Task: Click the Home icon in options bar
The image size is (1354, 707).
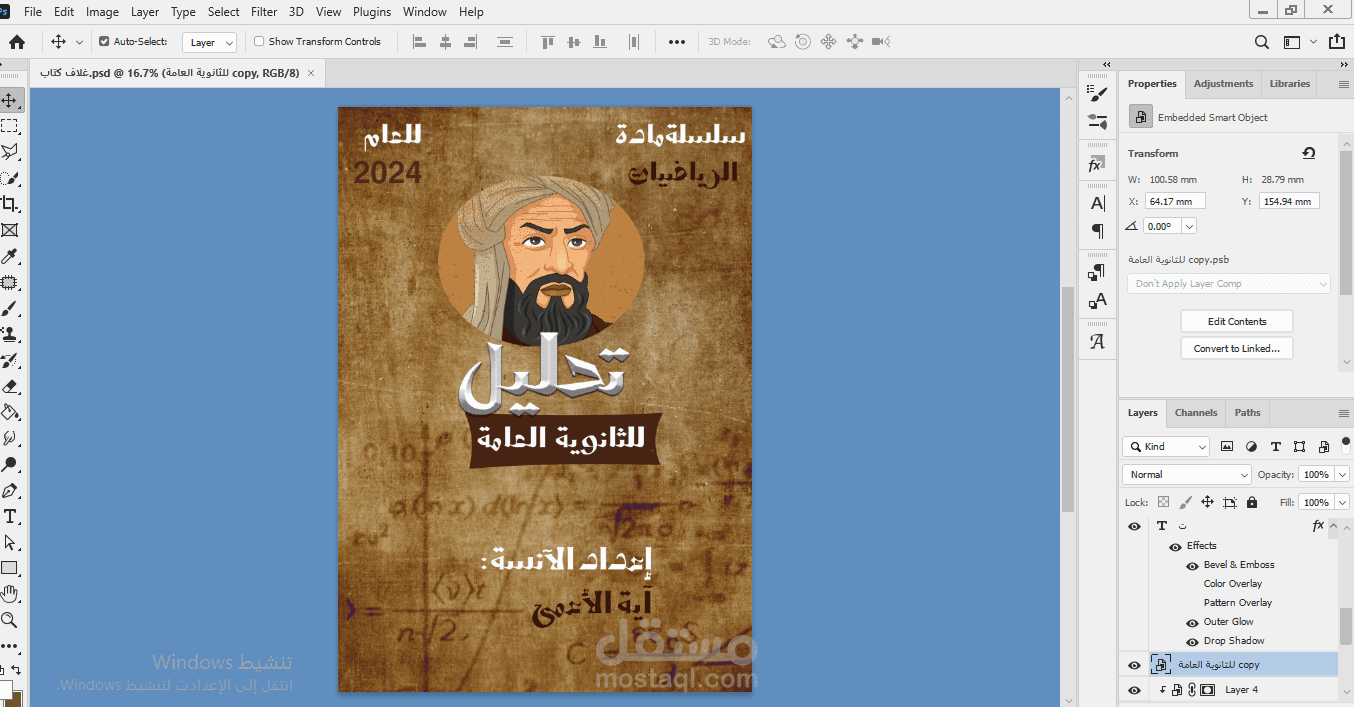Action: pyautogui.click(x=17, y=42)
